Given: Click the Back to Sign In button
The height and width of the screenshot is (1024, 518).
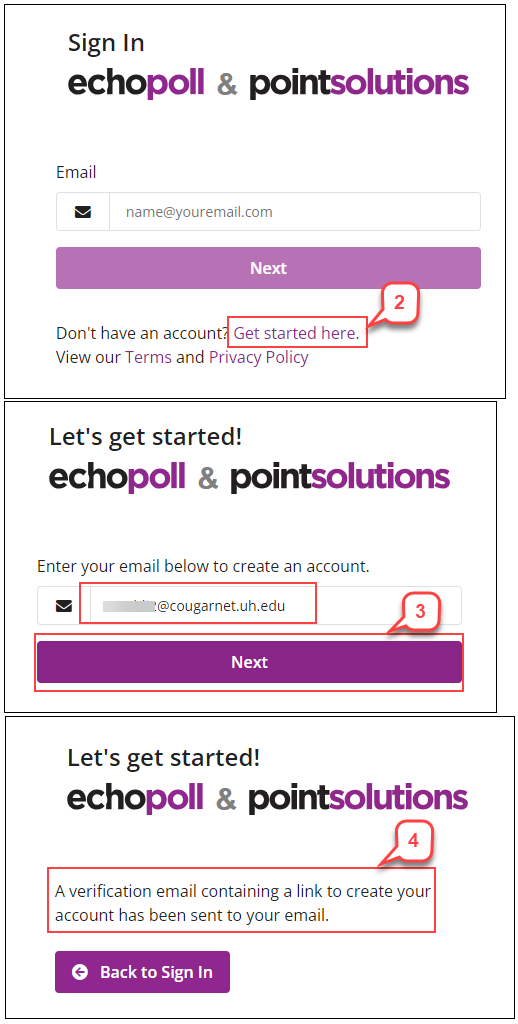Looking at the screenshot, I should click(x=142, y=972).
